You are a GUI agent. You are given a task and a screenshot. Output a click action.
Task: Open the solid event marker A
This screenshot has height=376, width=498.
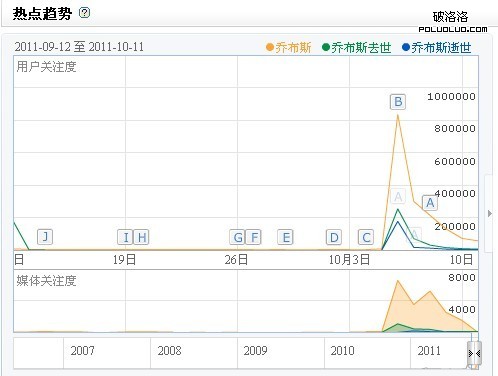[430, 202]
